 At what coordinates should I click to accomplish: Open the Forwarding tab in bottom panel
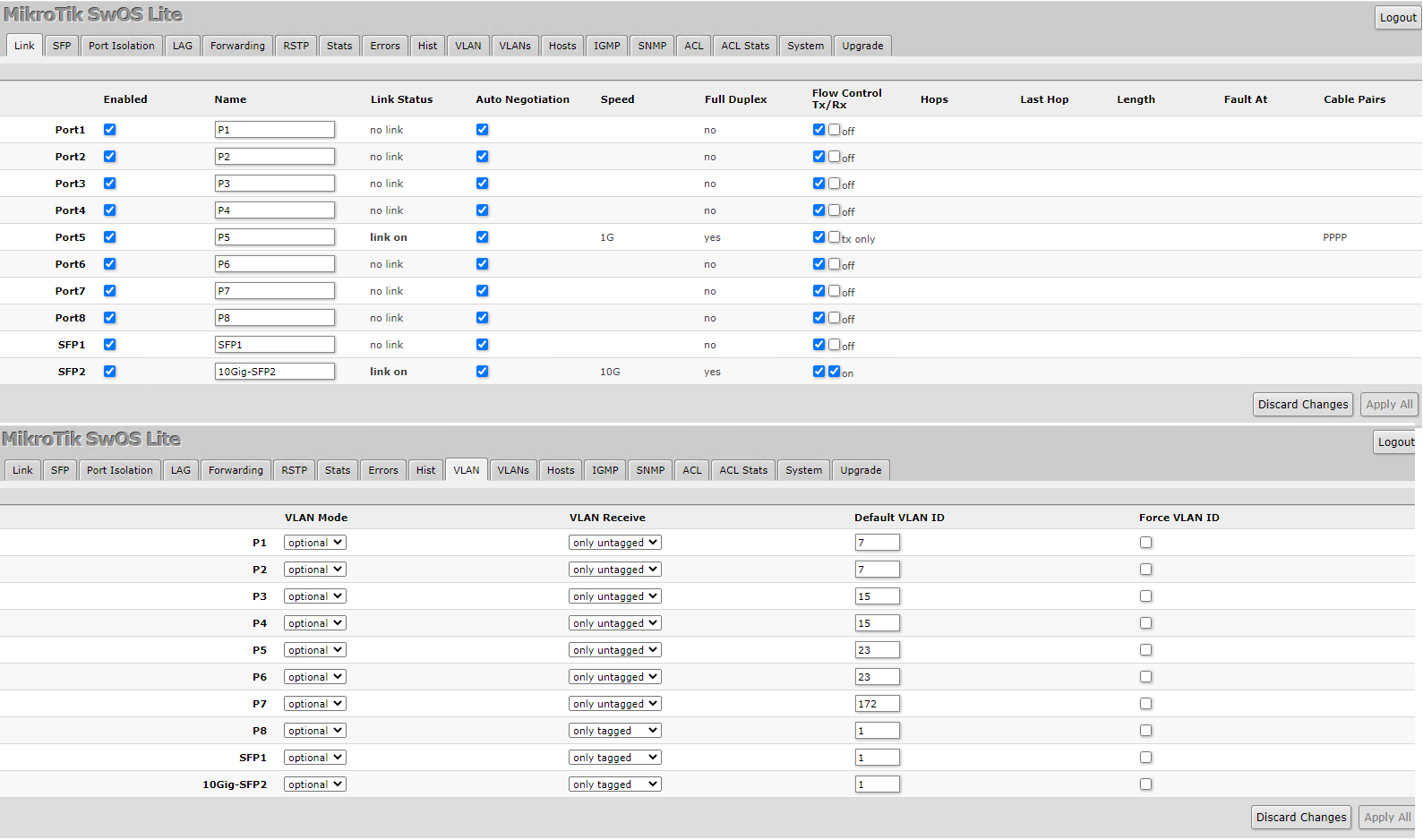coord(236,470)
